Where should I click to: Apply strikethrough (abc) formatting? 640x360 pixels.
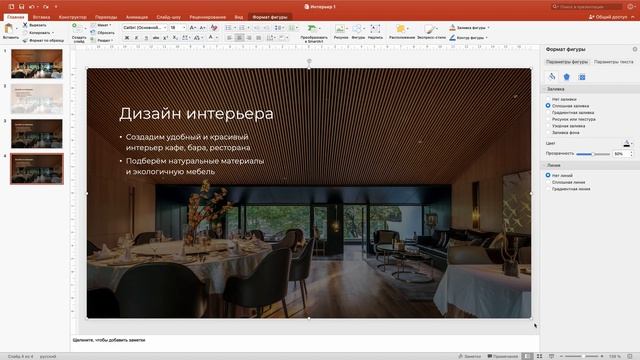156,38
